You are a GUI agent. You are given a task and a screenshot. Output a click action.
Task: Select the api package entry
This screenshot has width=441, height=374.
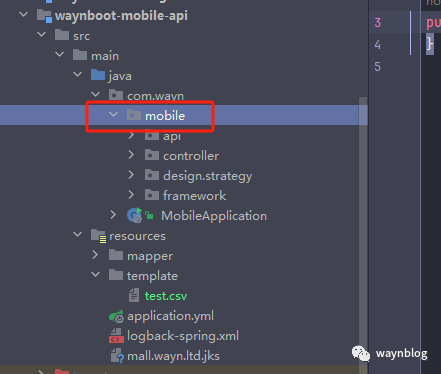pyautogui.click(x=172, y=136)
